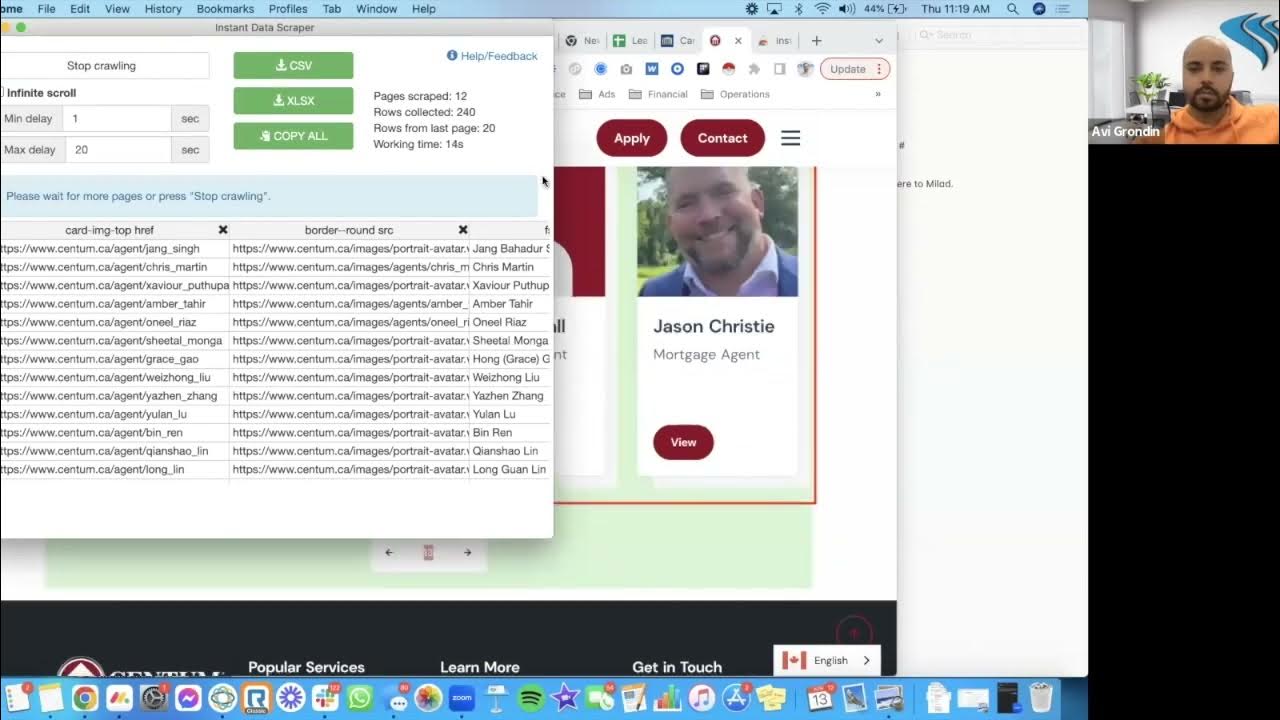Open Spotify from the Dock
Screen dimensions: 1280x720
pyautogui.click(x=531, y=698)
